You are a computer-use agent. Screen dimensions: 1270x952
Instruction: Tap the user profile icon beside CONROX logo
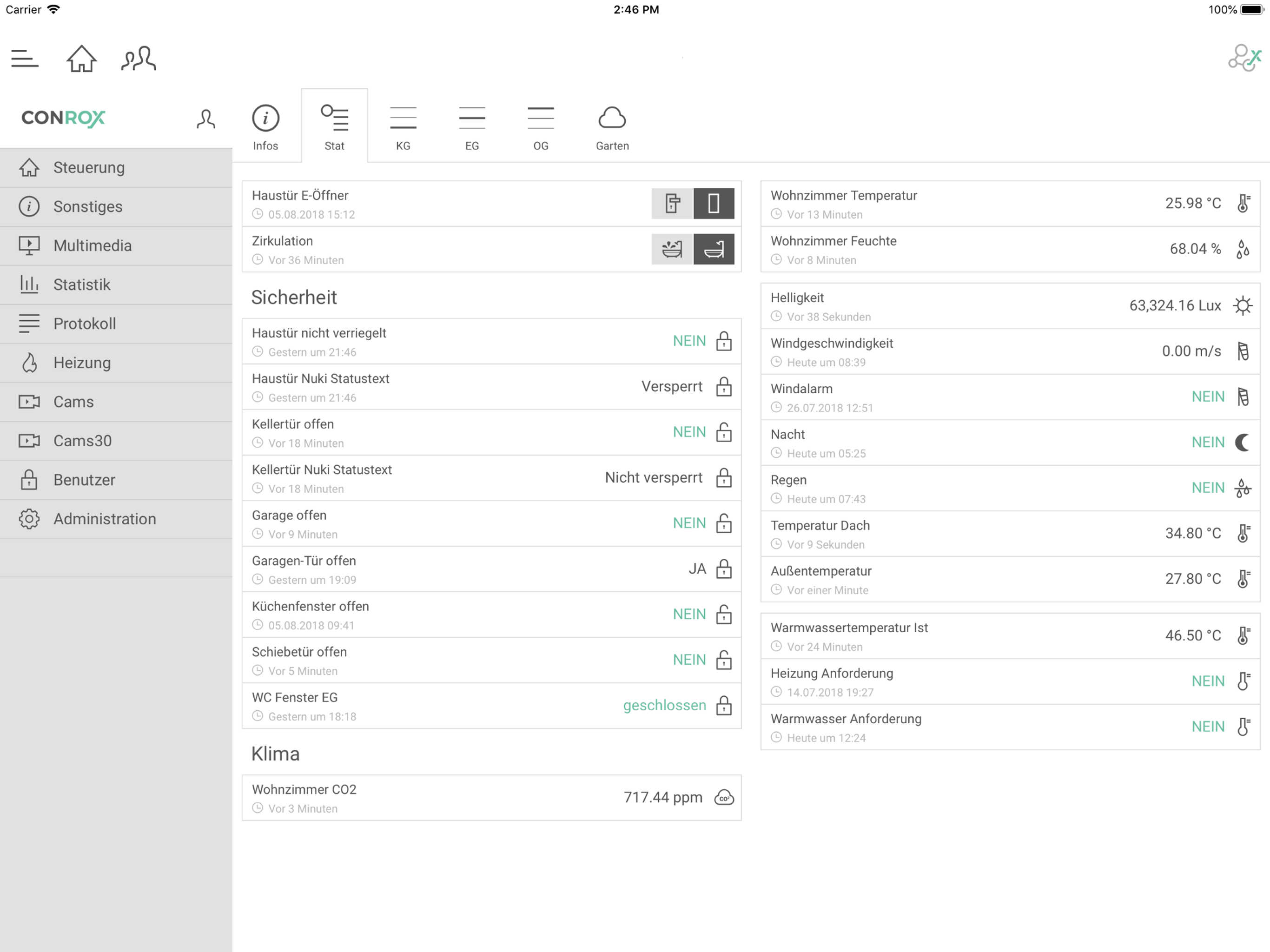(x=205, y=119)
